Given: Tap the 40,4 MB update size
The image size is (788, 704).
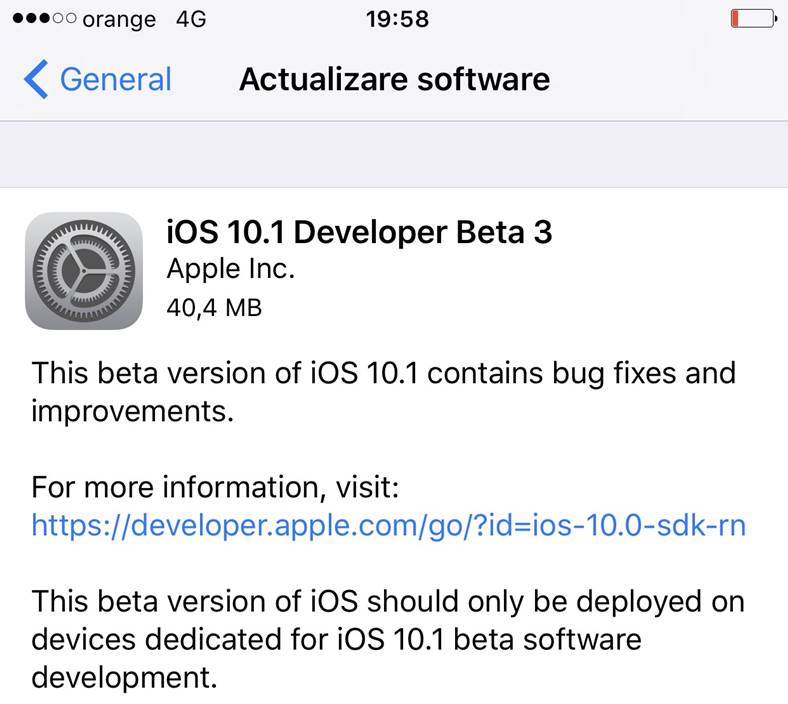Looking at the screenshot, I should pos(214,307).
